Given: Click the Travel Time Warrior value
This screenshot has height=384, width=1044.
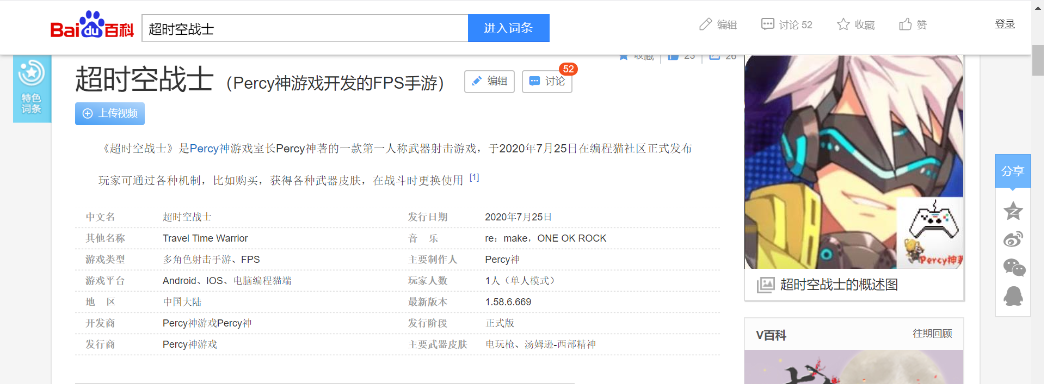Looking at the screenshot, I should [x=205, y=238].
